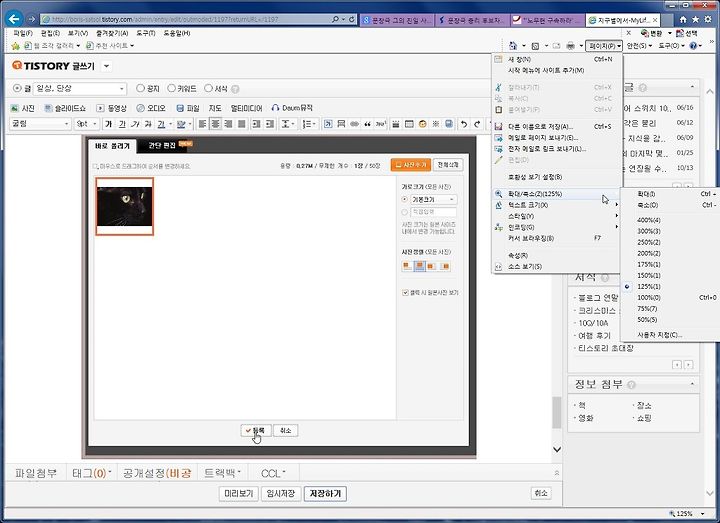Click the browser address URL field
Image resolution: width=720 pixels, height=523 pixels.
[186, 19]
